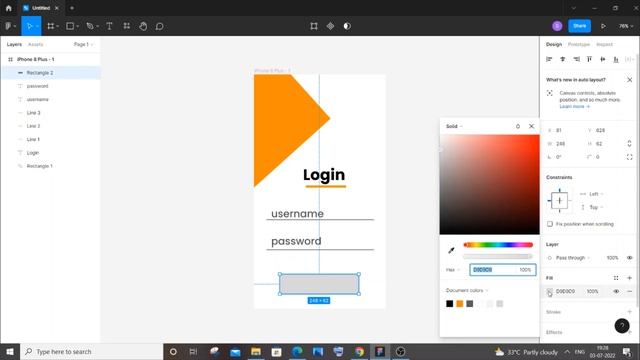The image size is (640, 360).
Task: Select the Move tool
Action: [29, 26]
